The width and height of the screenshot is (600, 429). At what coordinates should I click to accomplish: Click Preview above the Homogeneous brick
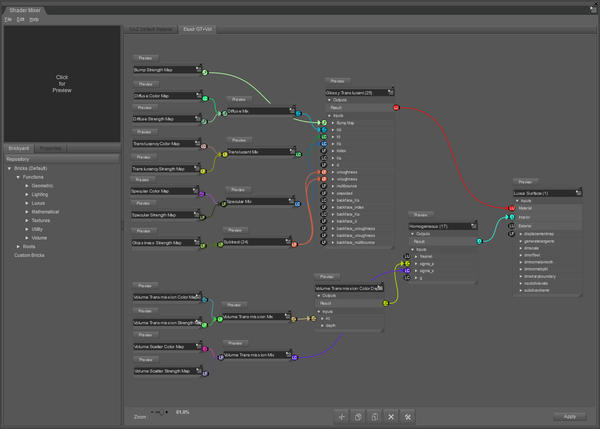coord(421,215)
